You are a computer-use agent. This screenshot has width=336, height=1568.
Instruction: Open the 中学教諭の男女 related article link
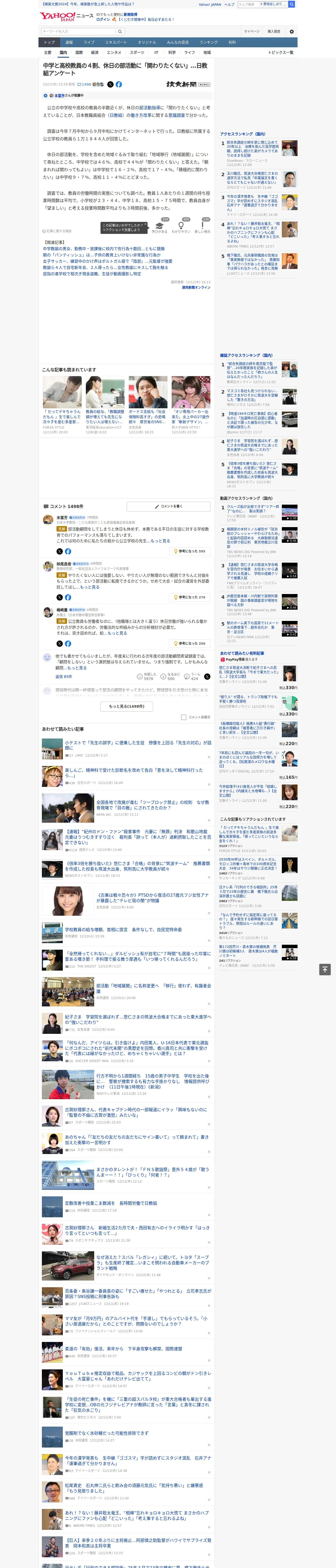[104, 249]
